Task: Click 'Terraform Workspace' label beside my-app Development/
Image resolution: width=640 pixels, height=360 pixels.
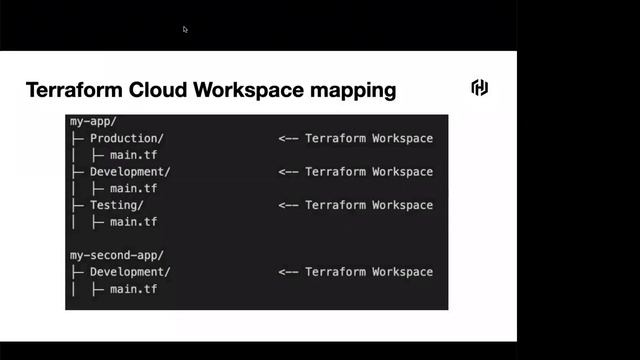Action: [369, 172]
